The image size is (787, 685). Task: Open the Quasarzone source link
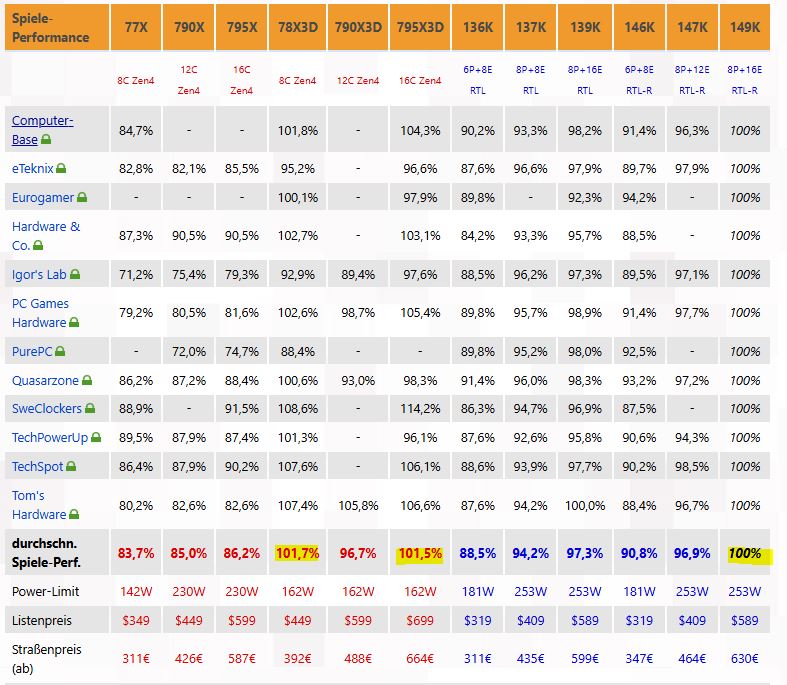[45, 380]
